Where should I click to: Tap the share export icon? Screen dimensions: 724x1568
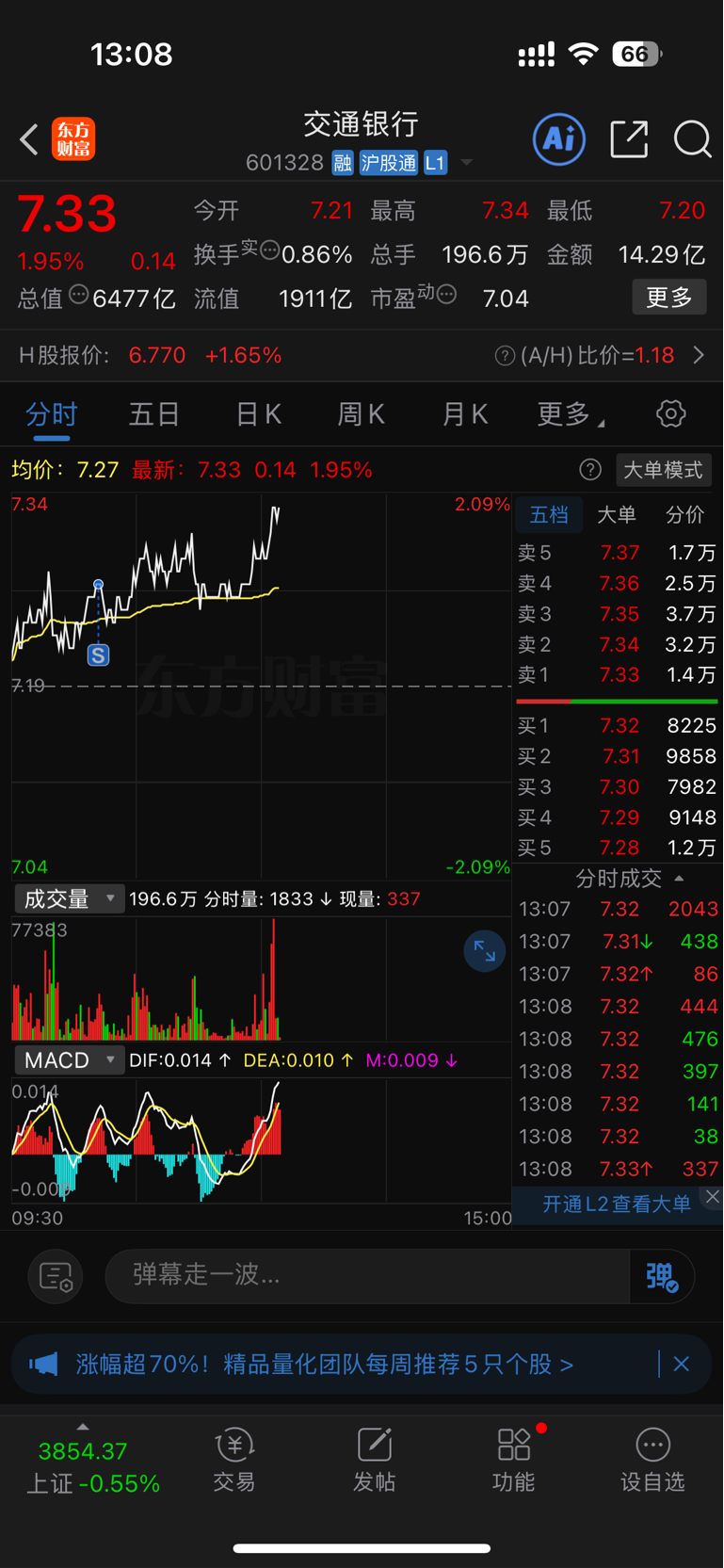(x=629, y=139)
